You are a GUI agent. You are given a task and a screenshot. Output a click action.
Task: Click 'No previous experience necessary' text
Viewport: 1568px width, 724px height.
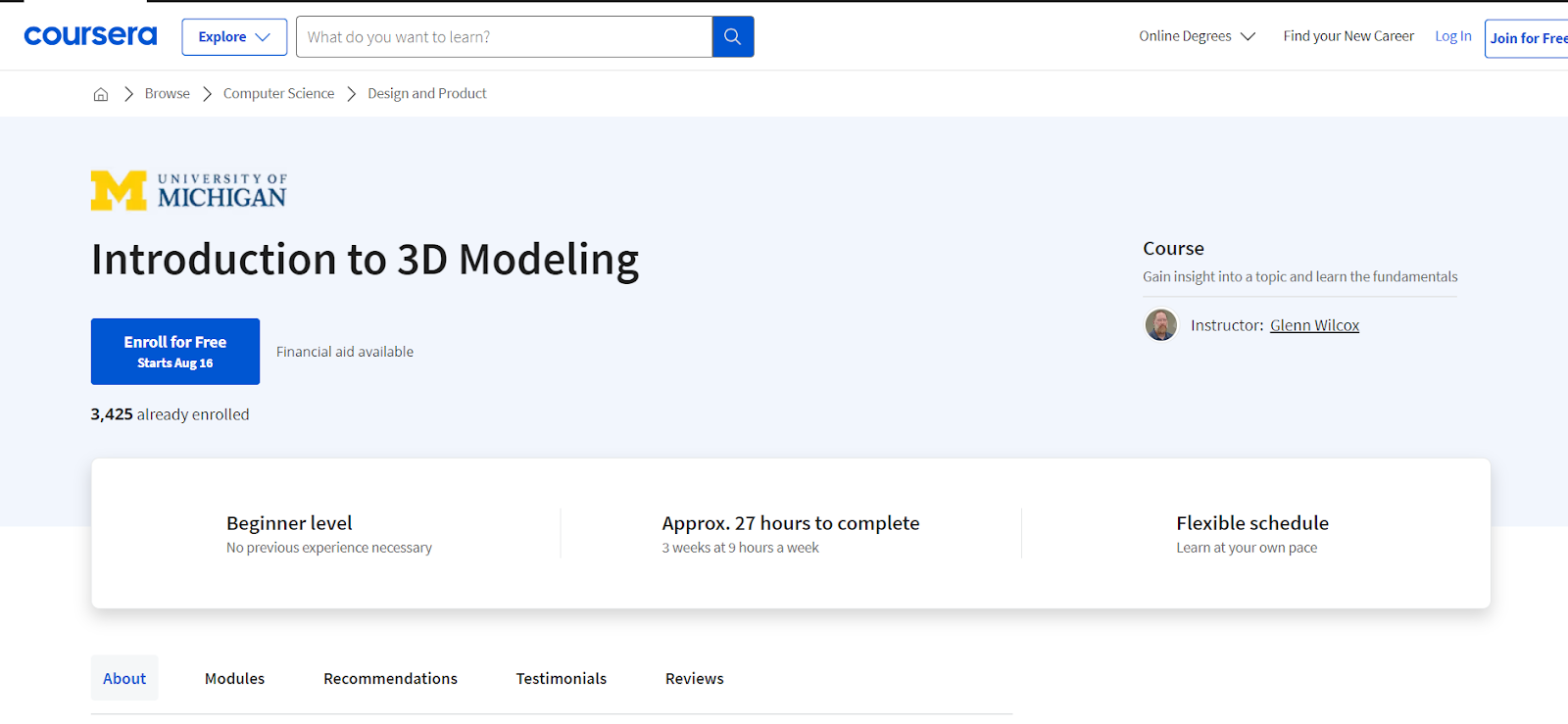[329, 548]
